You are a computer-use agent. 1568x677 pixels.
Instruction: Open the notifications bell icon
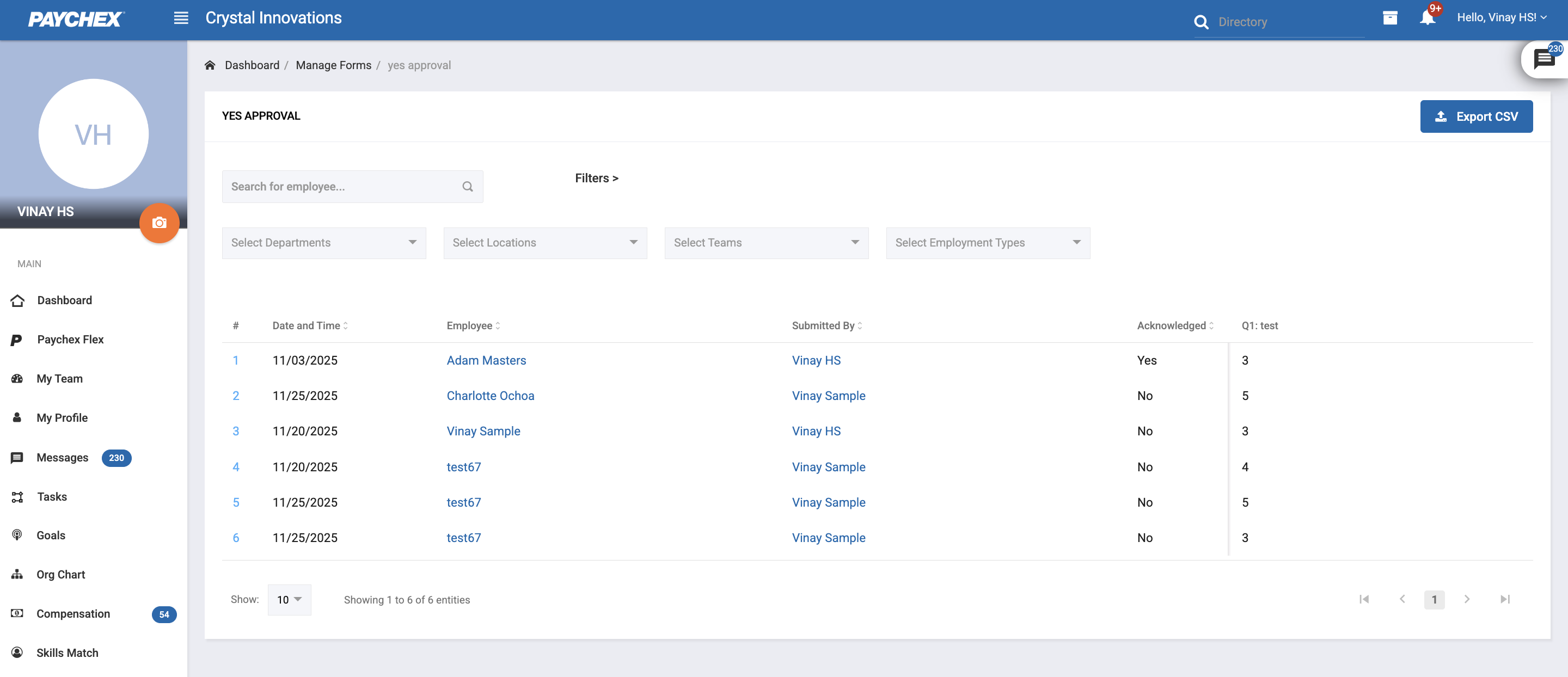click(1428, 19)
